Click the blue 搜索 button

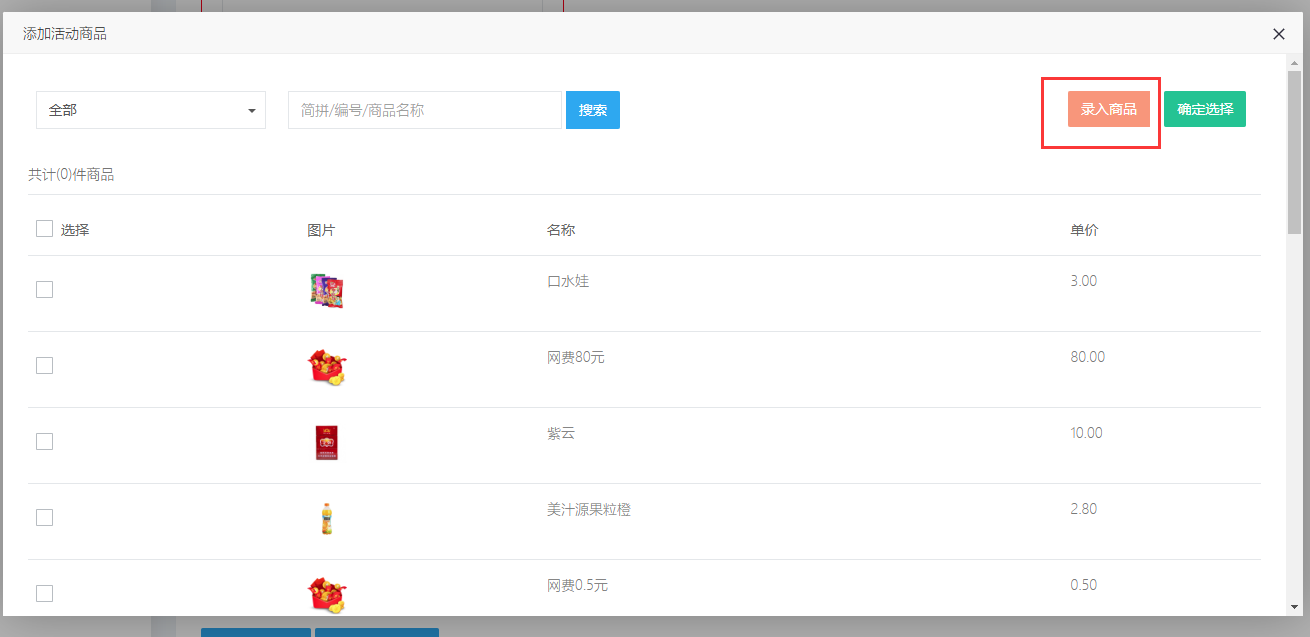[x=593, y=110]
